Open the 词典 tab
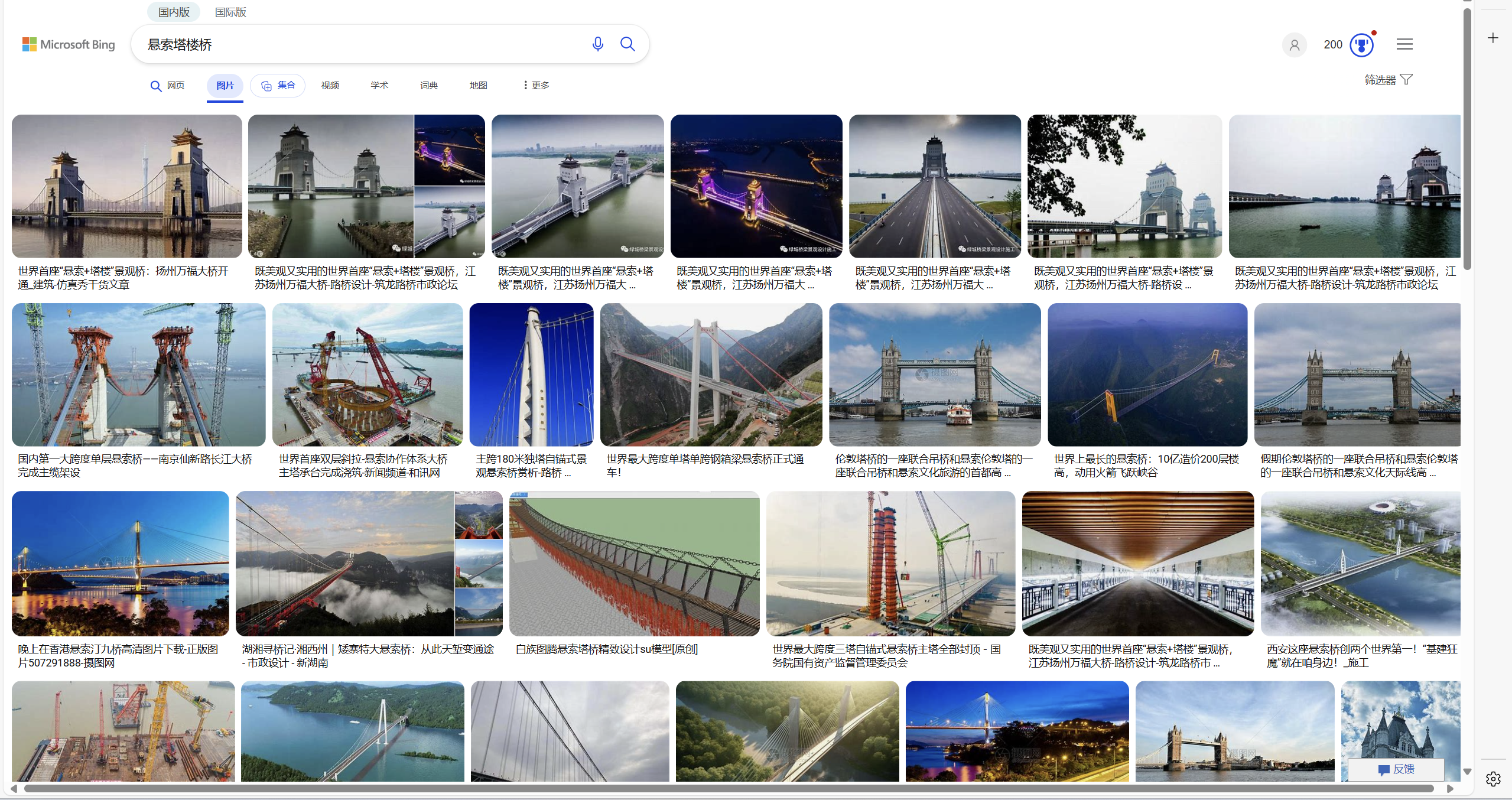The image size is (1512, 800). pos(429,86)
